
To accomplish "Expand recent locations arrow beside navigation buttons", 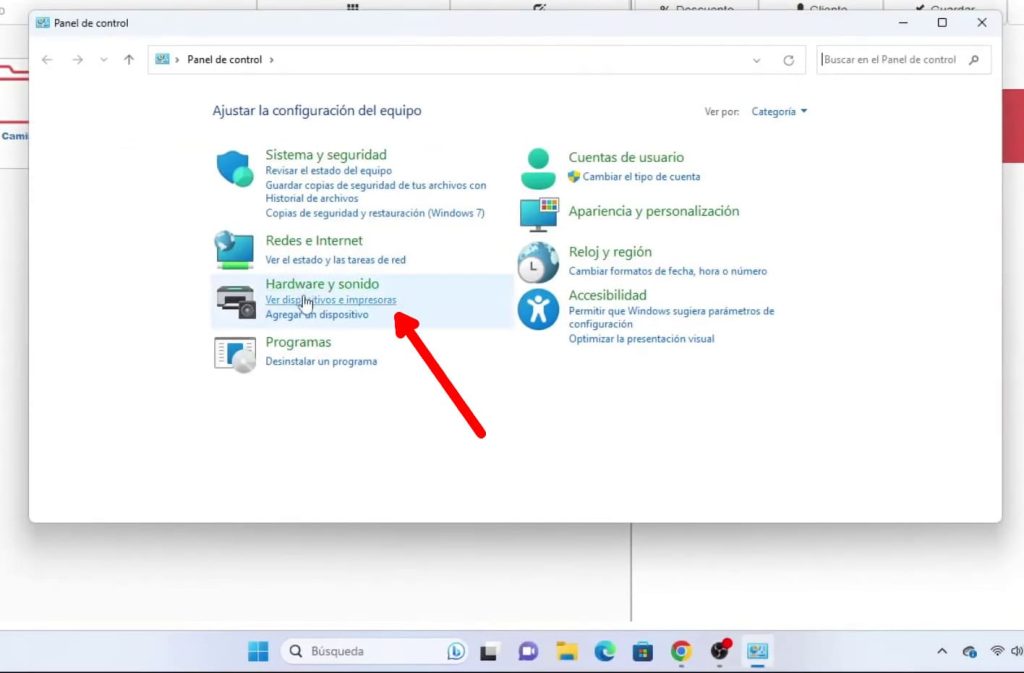I will 104,60.
